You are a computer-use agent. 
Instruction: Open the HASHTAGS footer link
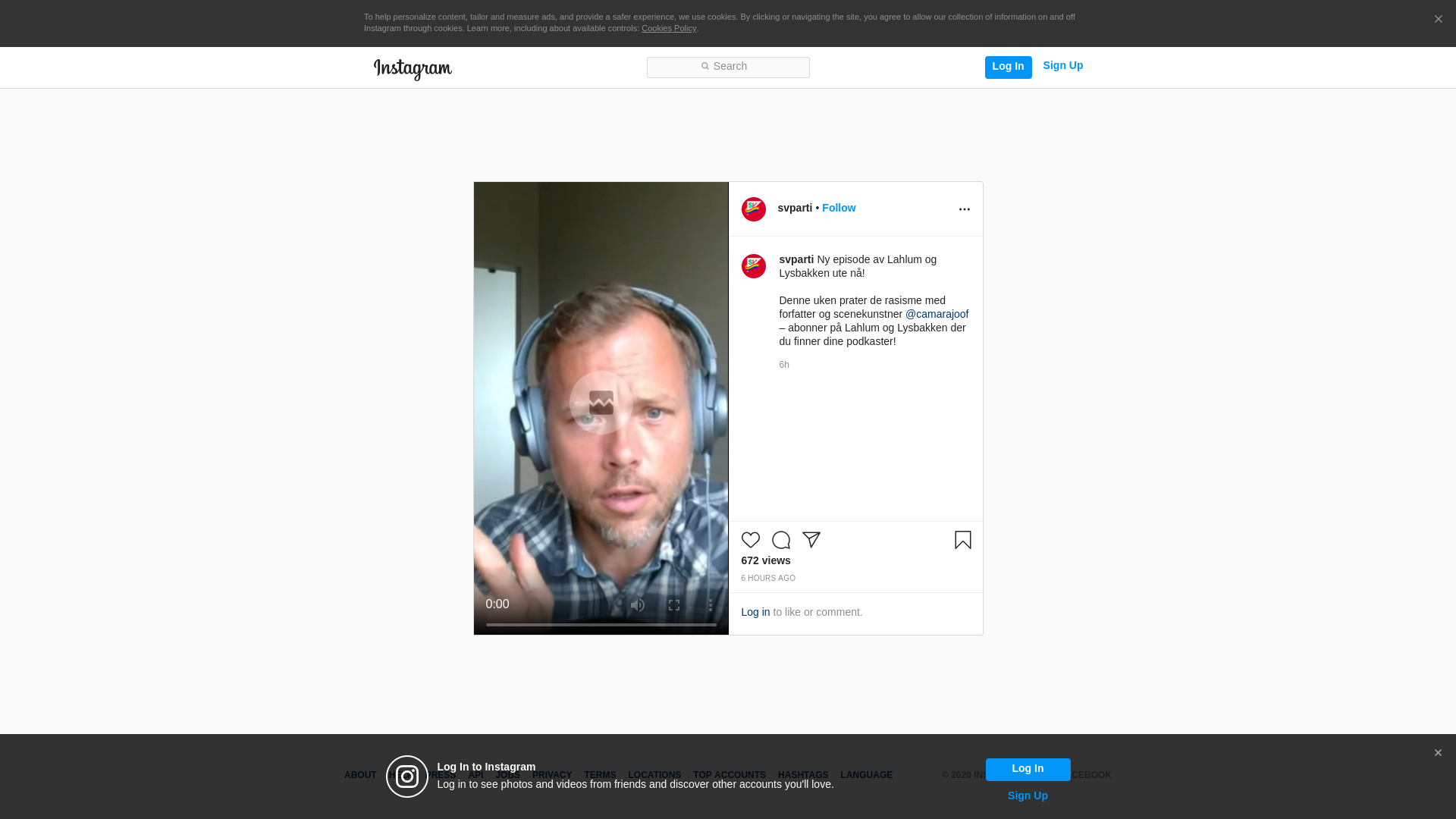pyautogui.click(x=803, y=775)
